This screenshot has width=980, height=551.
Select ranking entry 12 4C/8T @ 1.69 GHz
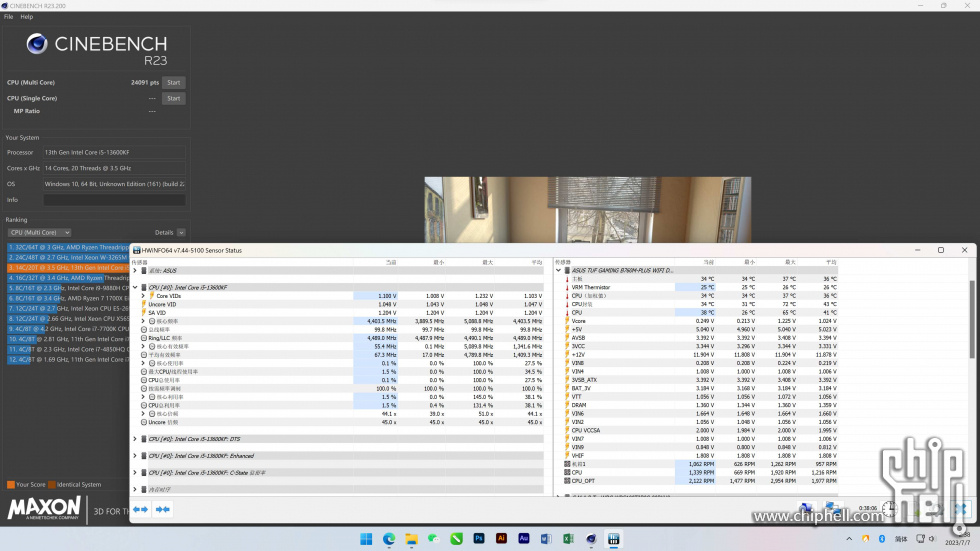68,359
